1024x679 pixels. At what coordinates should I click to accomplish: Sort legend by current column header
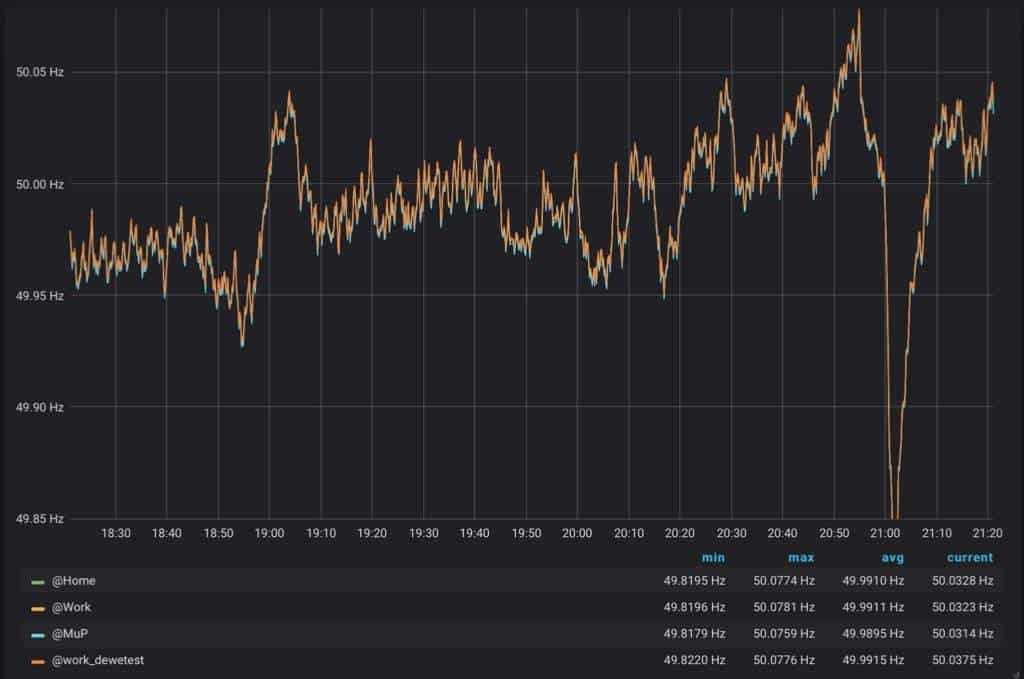(969, 558)
